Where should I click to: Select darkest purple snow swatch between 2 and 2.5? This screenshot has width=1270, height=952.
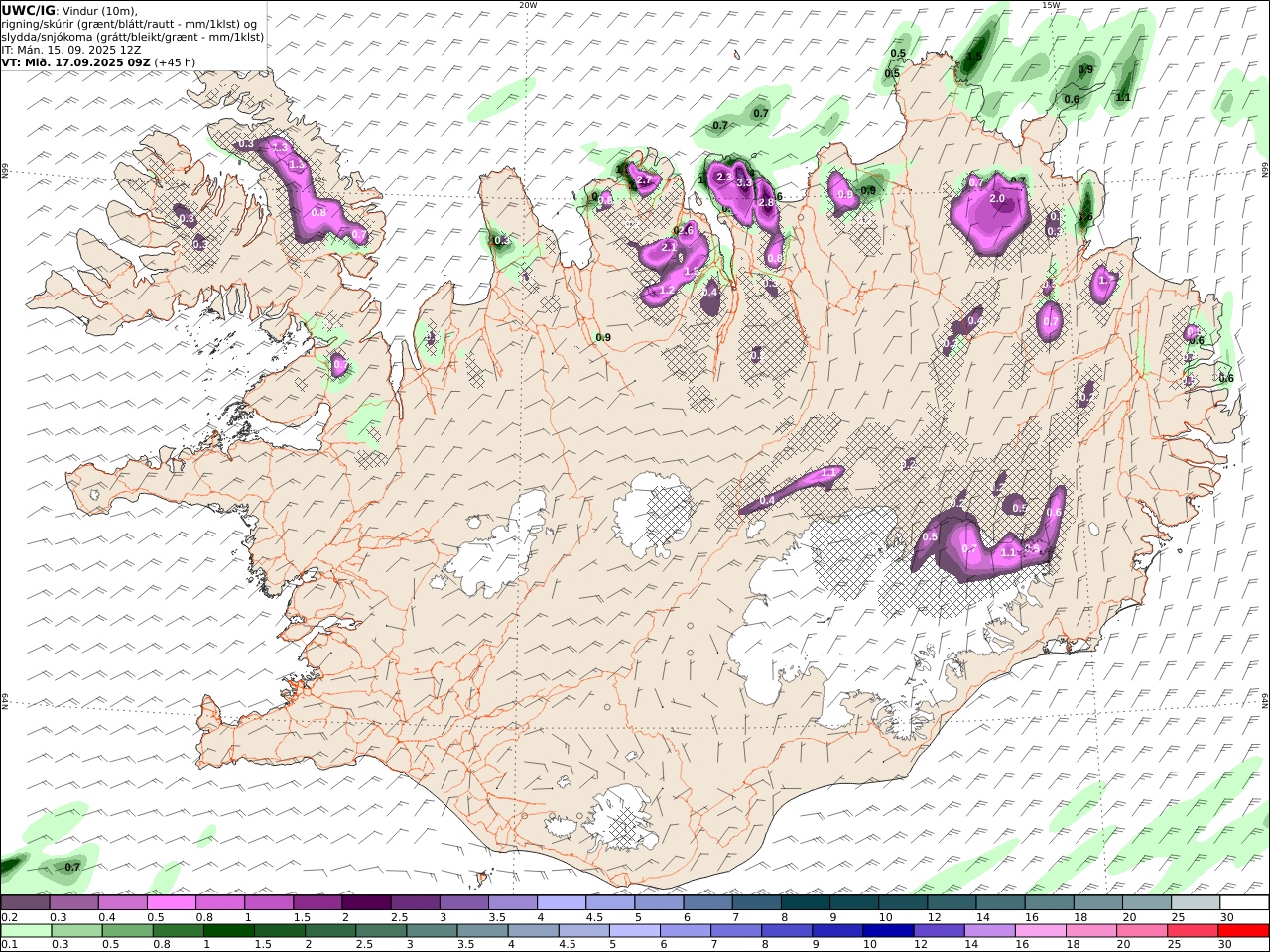click(x=366, y=903)
